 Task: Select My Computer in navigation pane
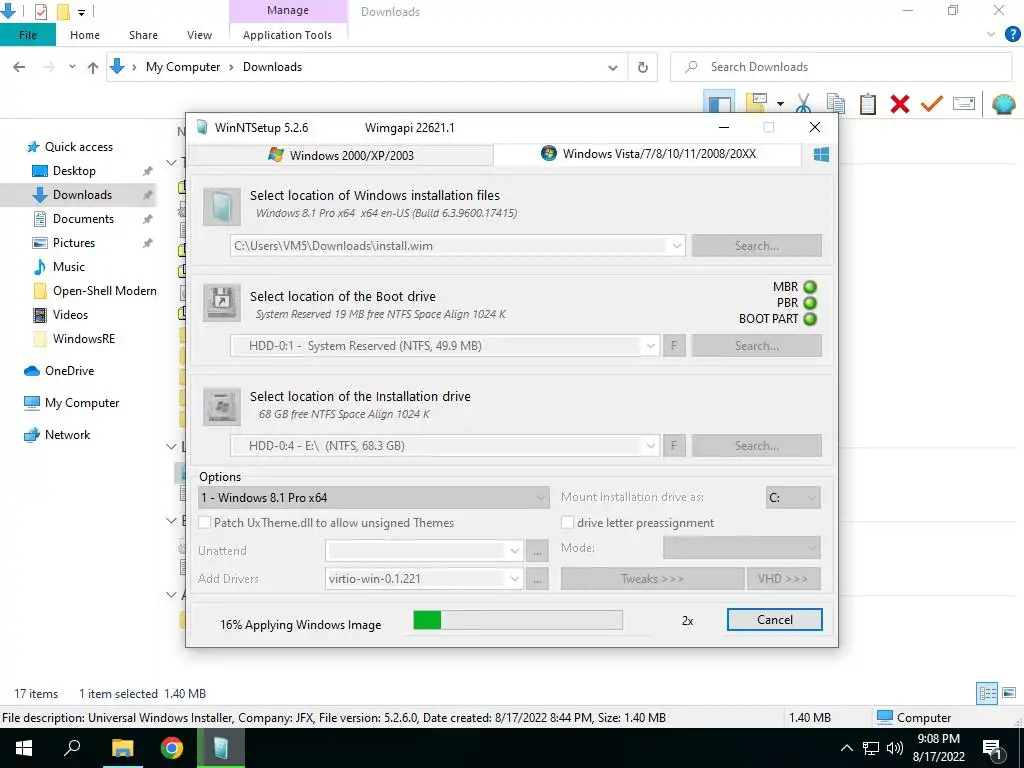(x=82, y=403)
